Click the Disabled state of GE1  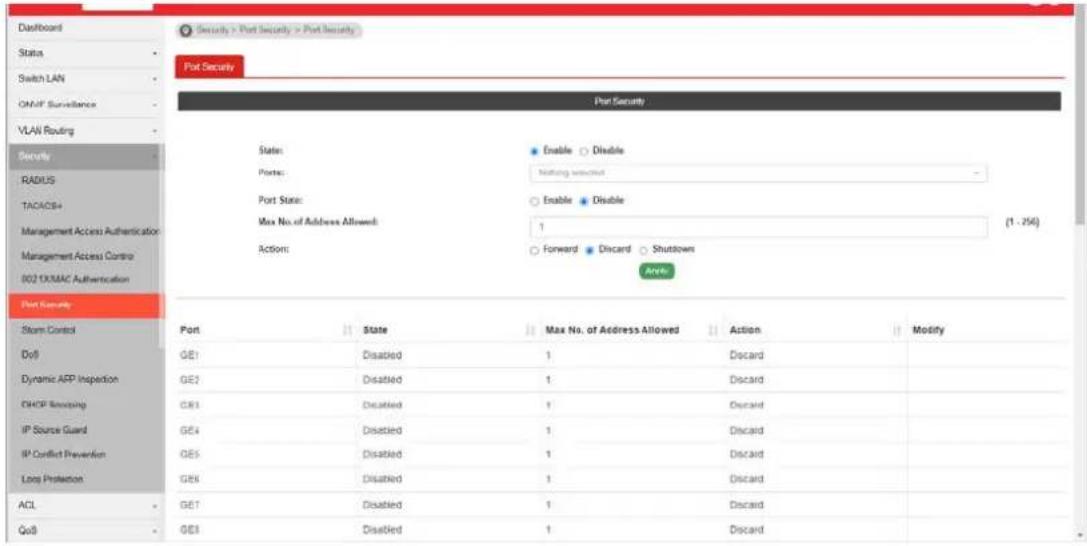(382, 355)
